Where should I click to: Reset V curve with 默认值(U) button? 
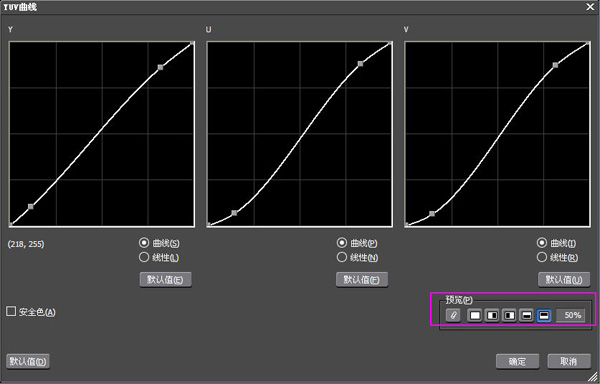tap(564, 280)
